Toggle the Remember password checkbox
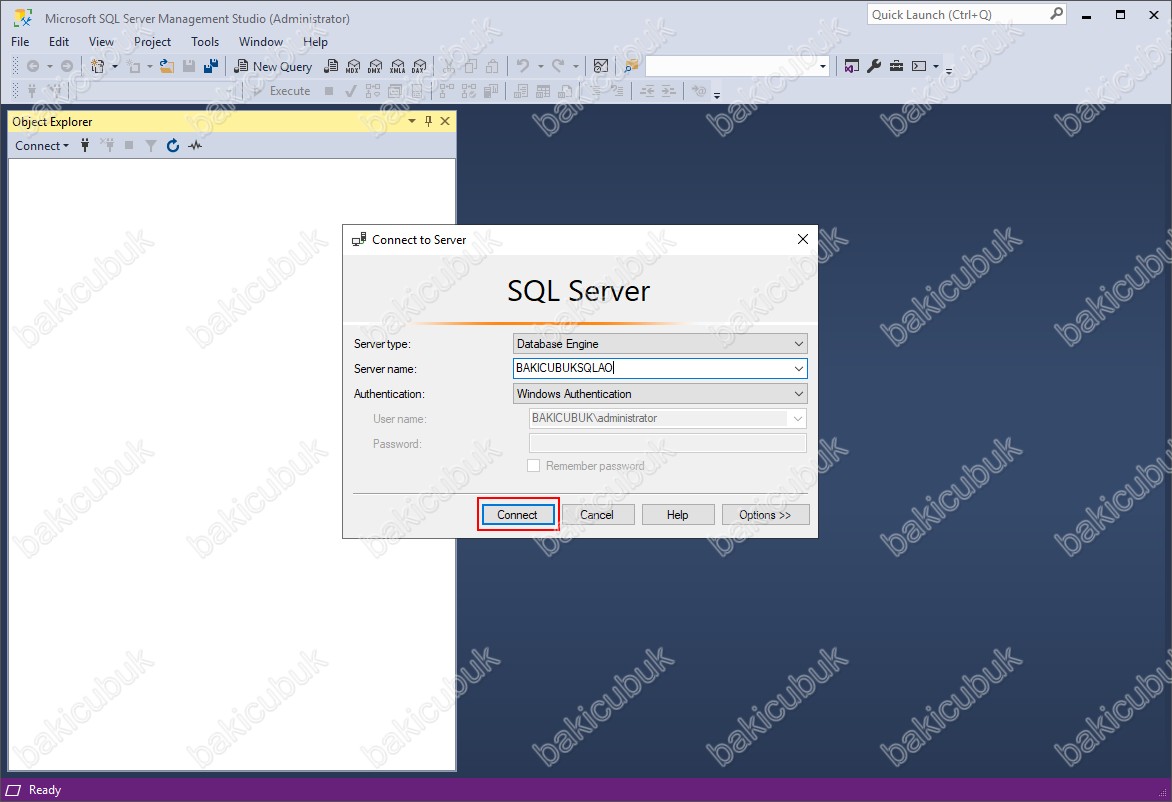The image size is (1172, 802). pos(534,466)
